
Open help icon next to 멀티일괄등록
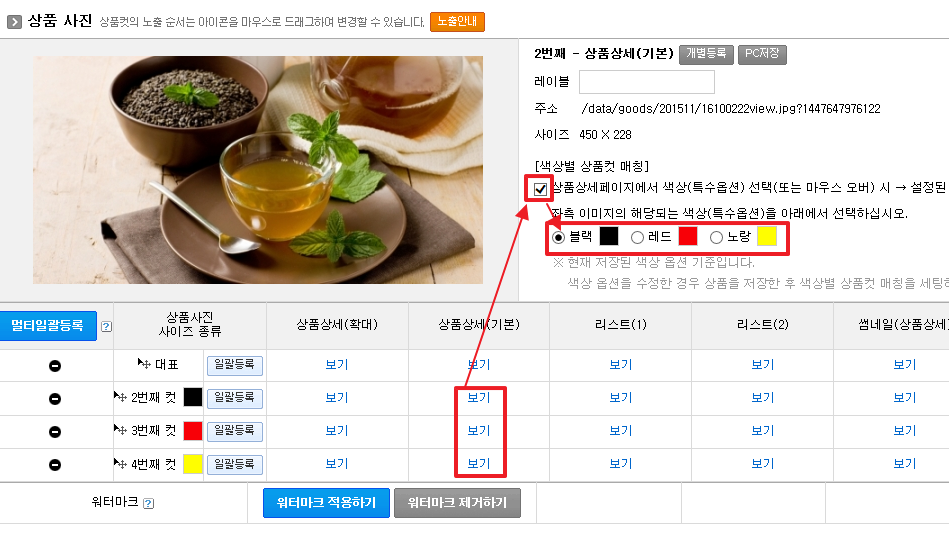[x=107, y=327]
